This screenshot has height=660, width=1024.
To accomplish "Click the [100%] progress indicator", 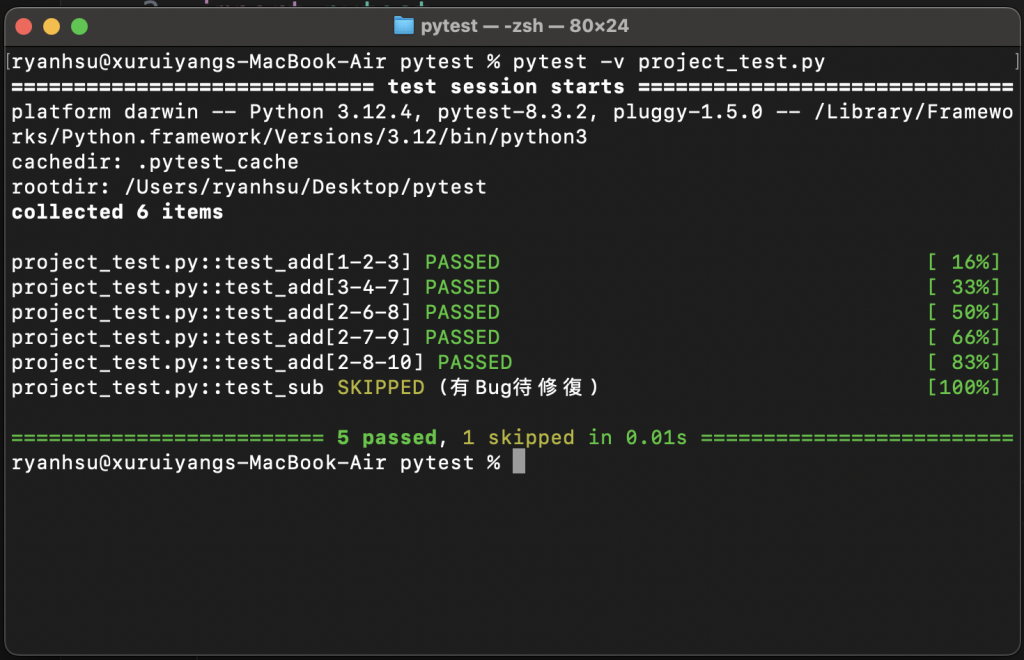I will point(964,387).
